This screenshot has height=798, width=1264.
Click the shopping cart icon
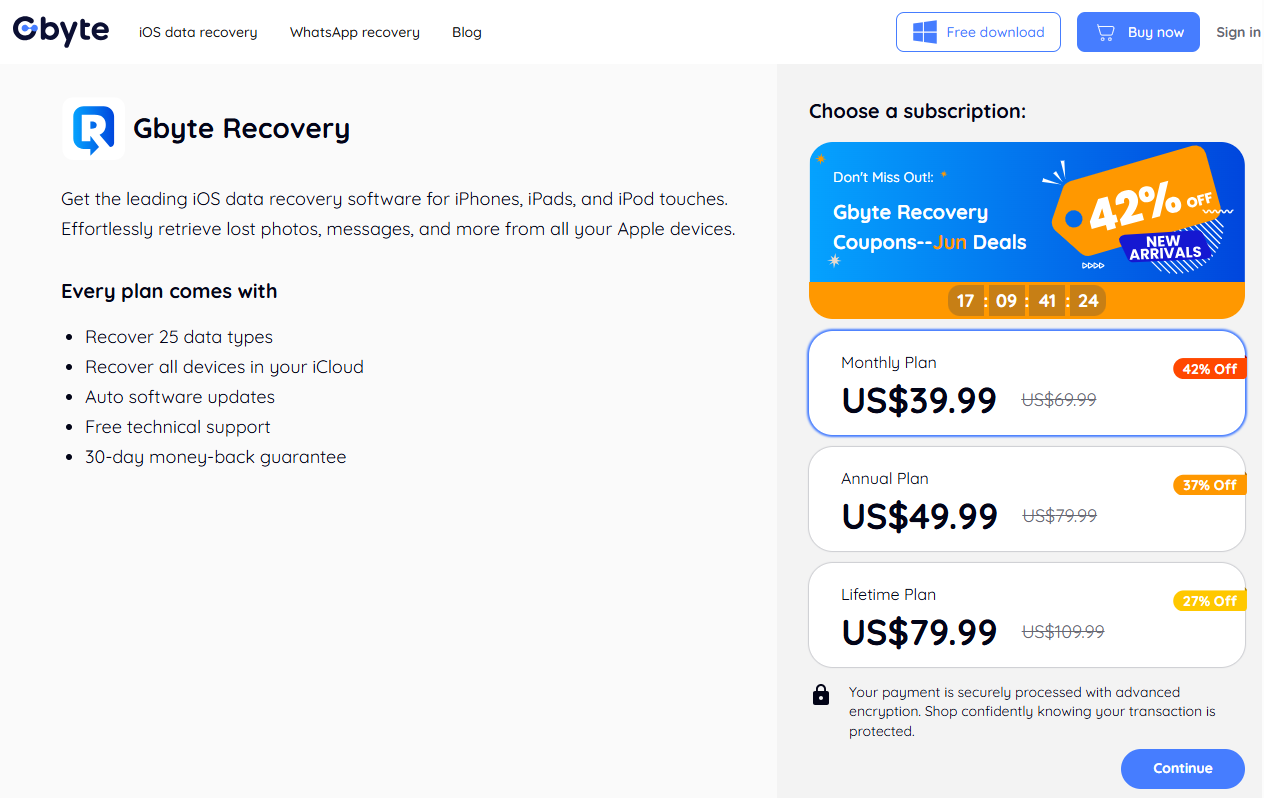pos(1105,32)
